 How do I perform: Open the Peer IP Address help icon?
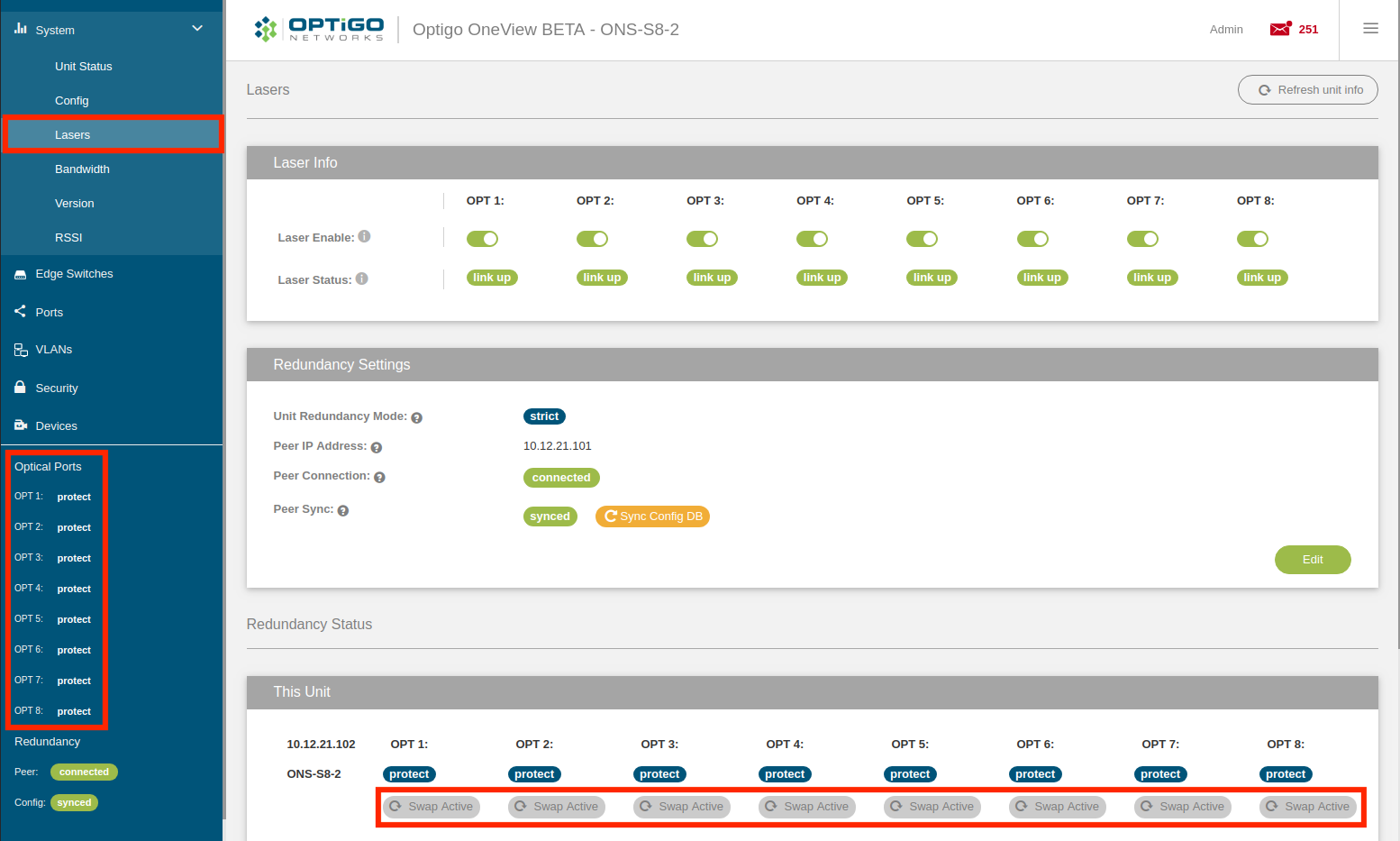click(x=377, y=446)
